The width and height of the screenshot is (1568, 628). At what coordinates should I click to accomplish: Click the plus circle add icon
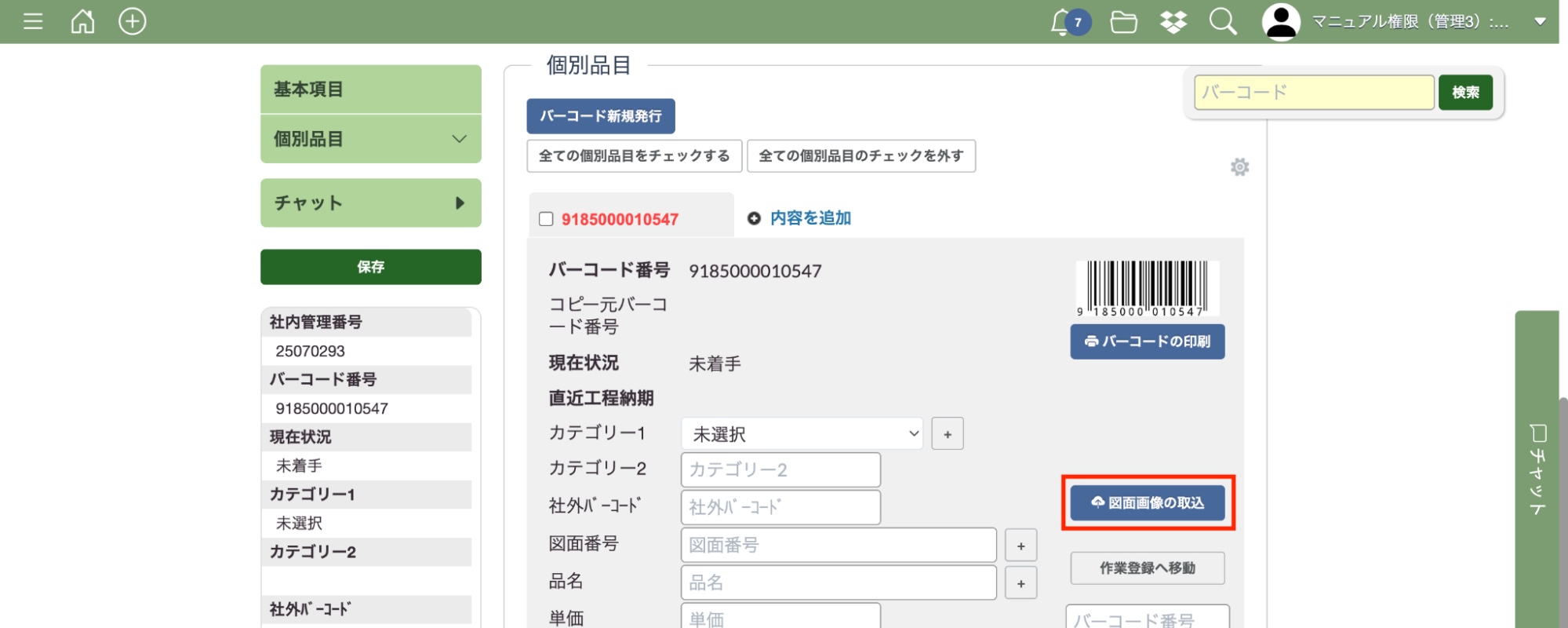click(x=132, y=21)
